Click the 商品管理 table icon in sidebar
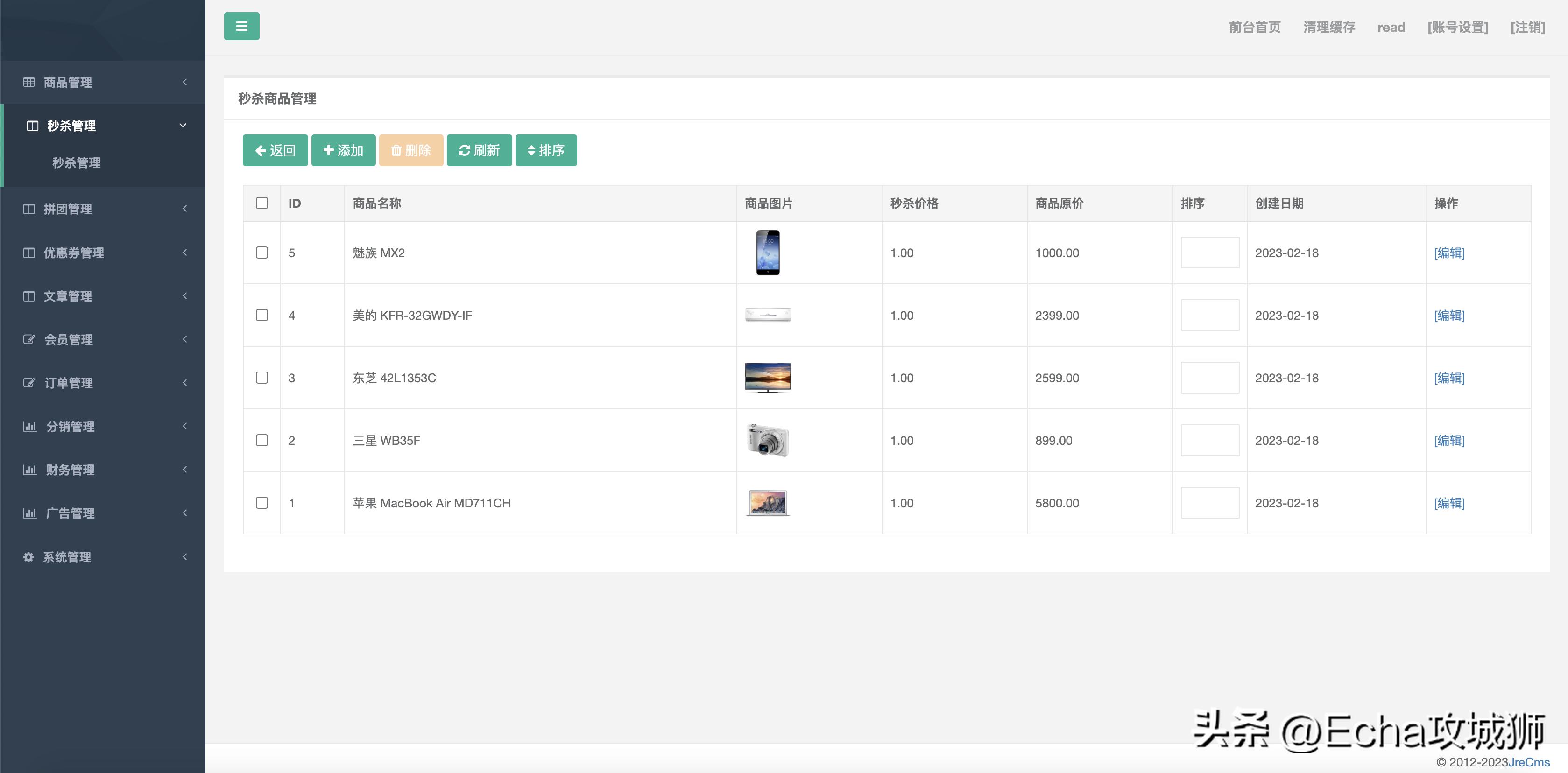This screenshot has width=1568, height=773. pyautogui.click(x=28, y=82)
